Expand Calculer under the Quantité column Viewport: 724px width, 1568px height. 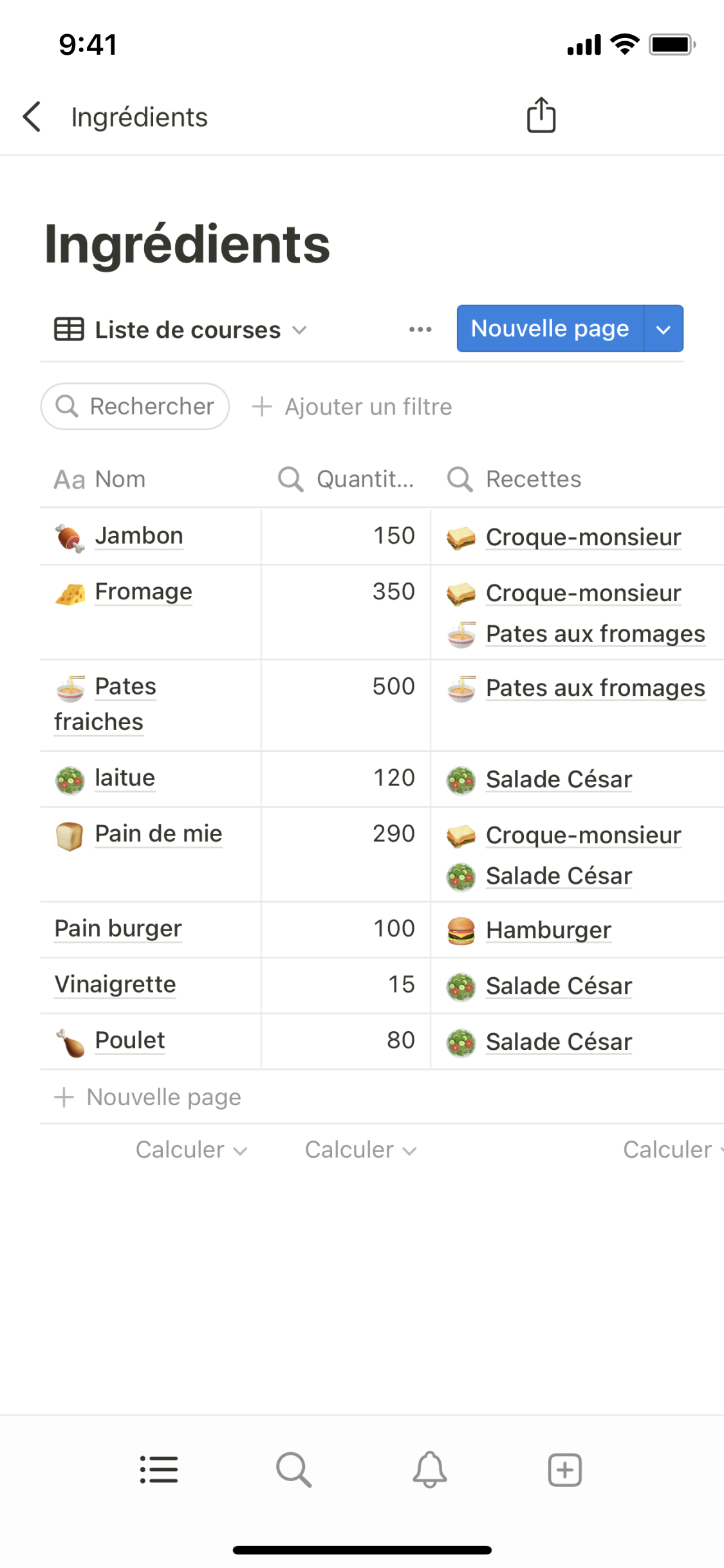coord(360,1150)
